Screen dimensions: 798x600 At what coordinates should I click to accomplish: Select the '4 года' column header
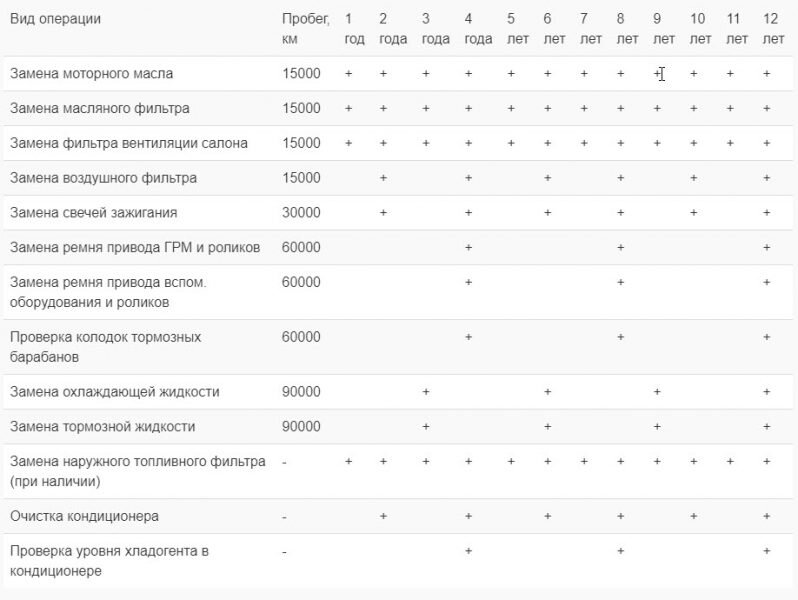478,29
